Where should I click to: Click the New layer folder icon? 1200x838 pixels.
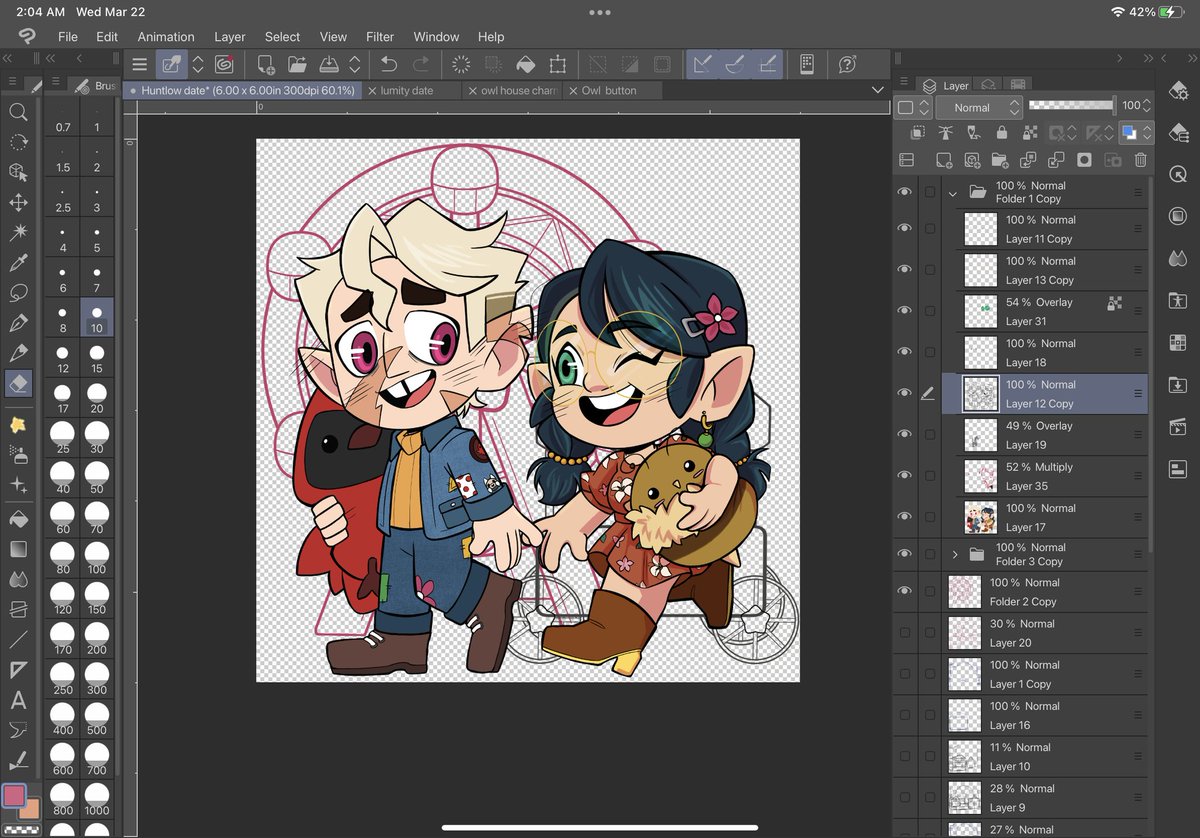point(999,160)
